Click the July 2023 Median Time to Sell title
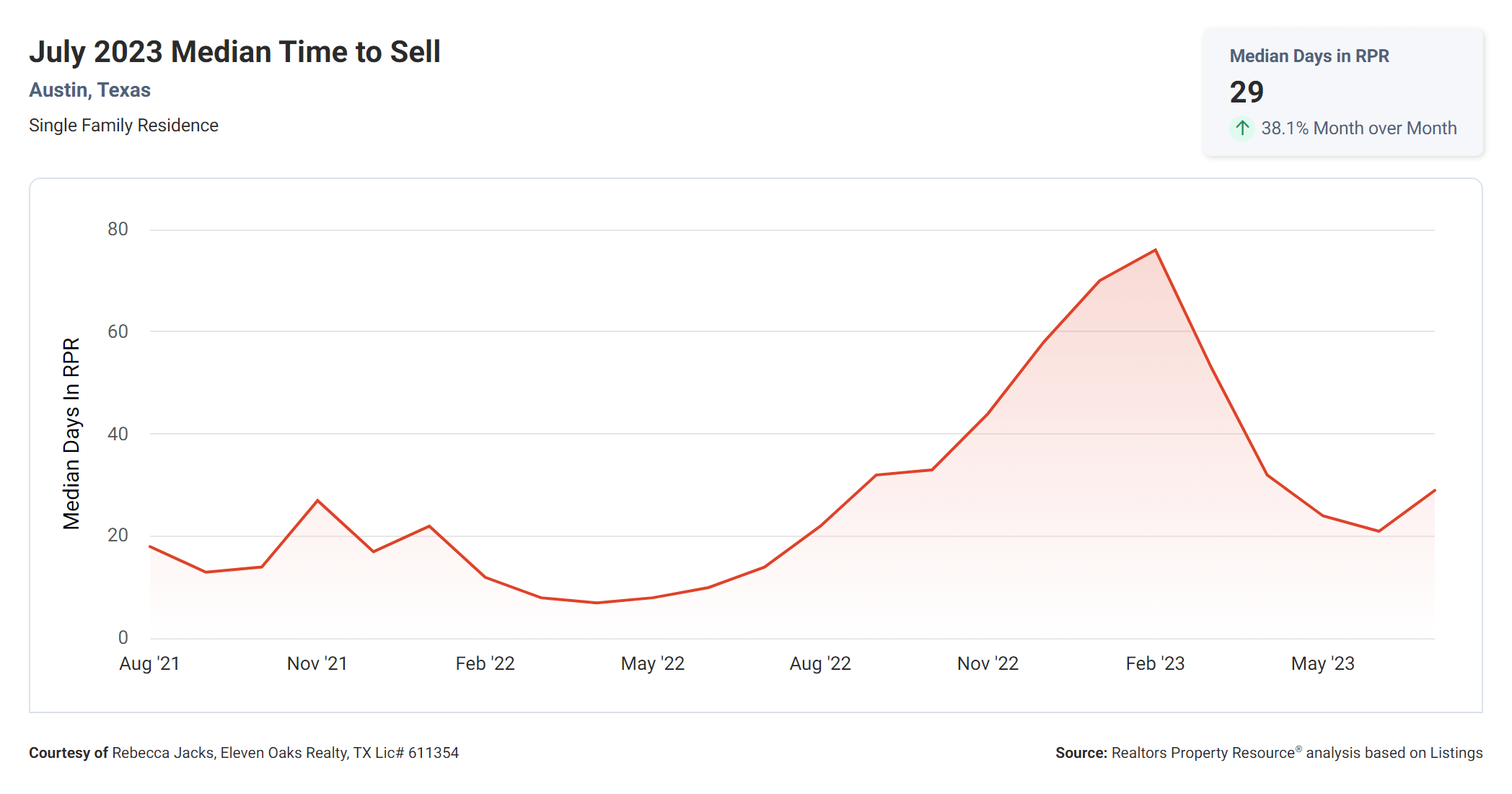The image size is (1512, 794). tap(234, 52)
